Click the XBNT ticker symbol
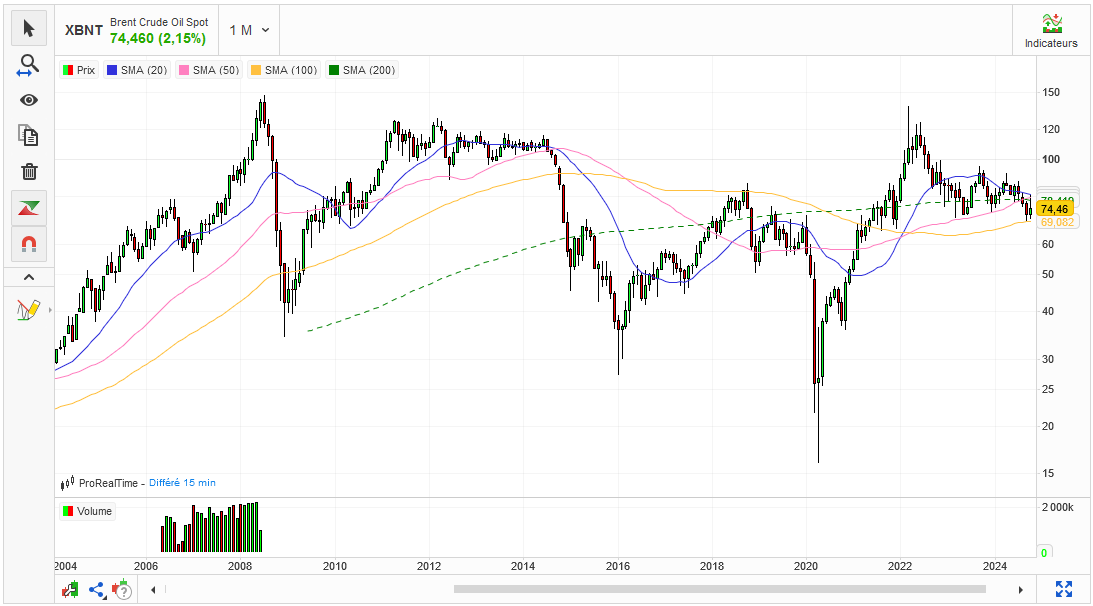This screenshot has height=606, width=1093. pyautogui.click(x=84, y=30)
